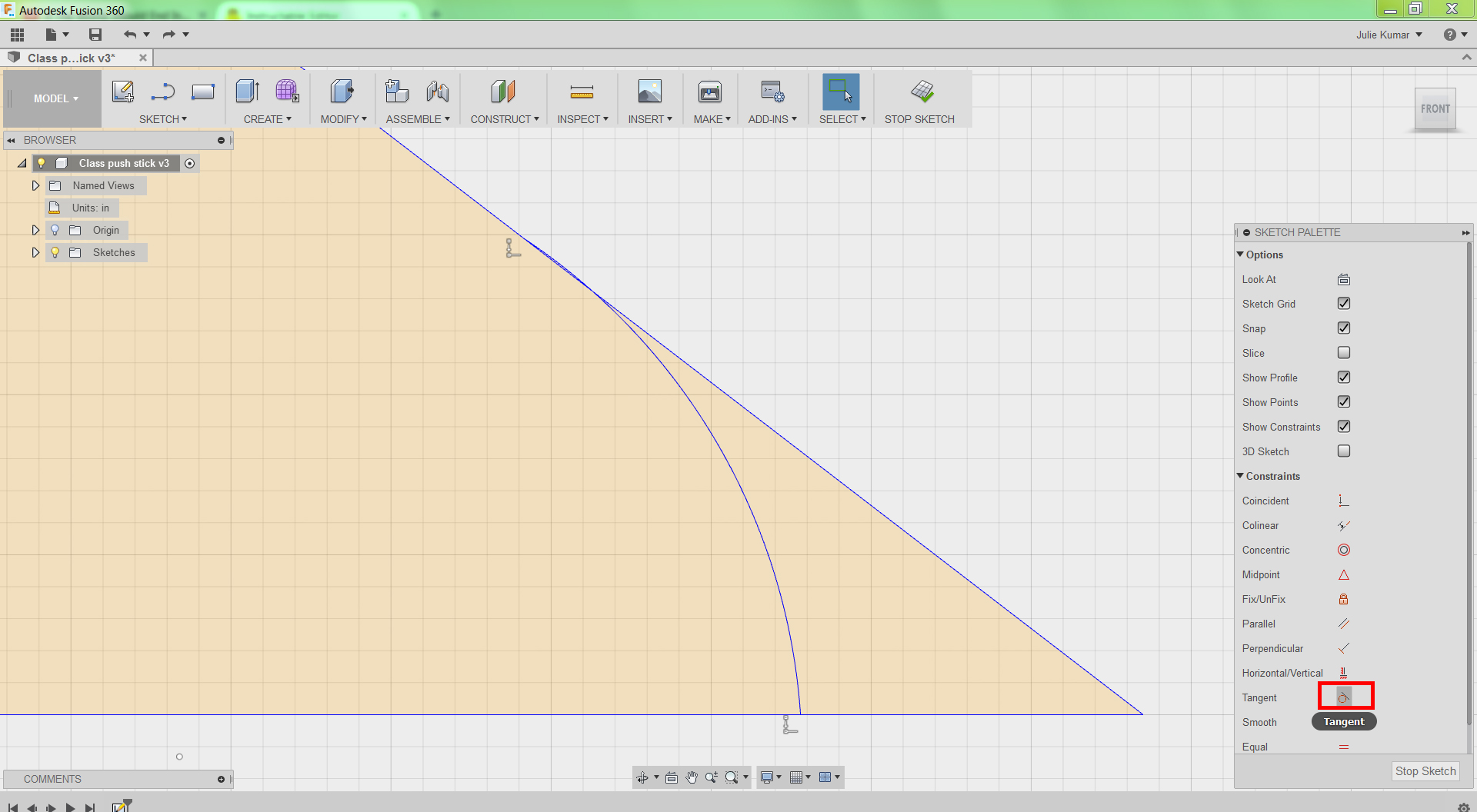This screenshot has height=812, width=1477.
Task: Click the Help question mark button
Action: (1449, 35)
